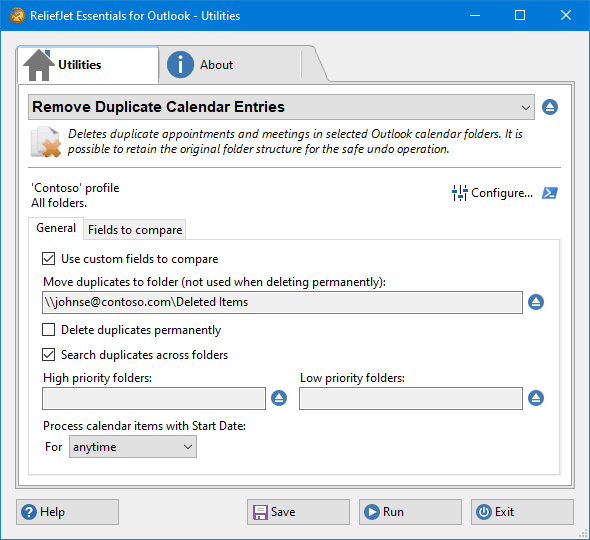Screen dimensions: 590x540
Task: Choose low priority folders via eject icon
Action: click(x=536, y=398)
